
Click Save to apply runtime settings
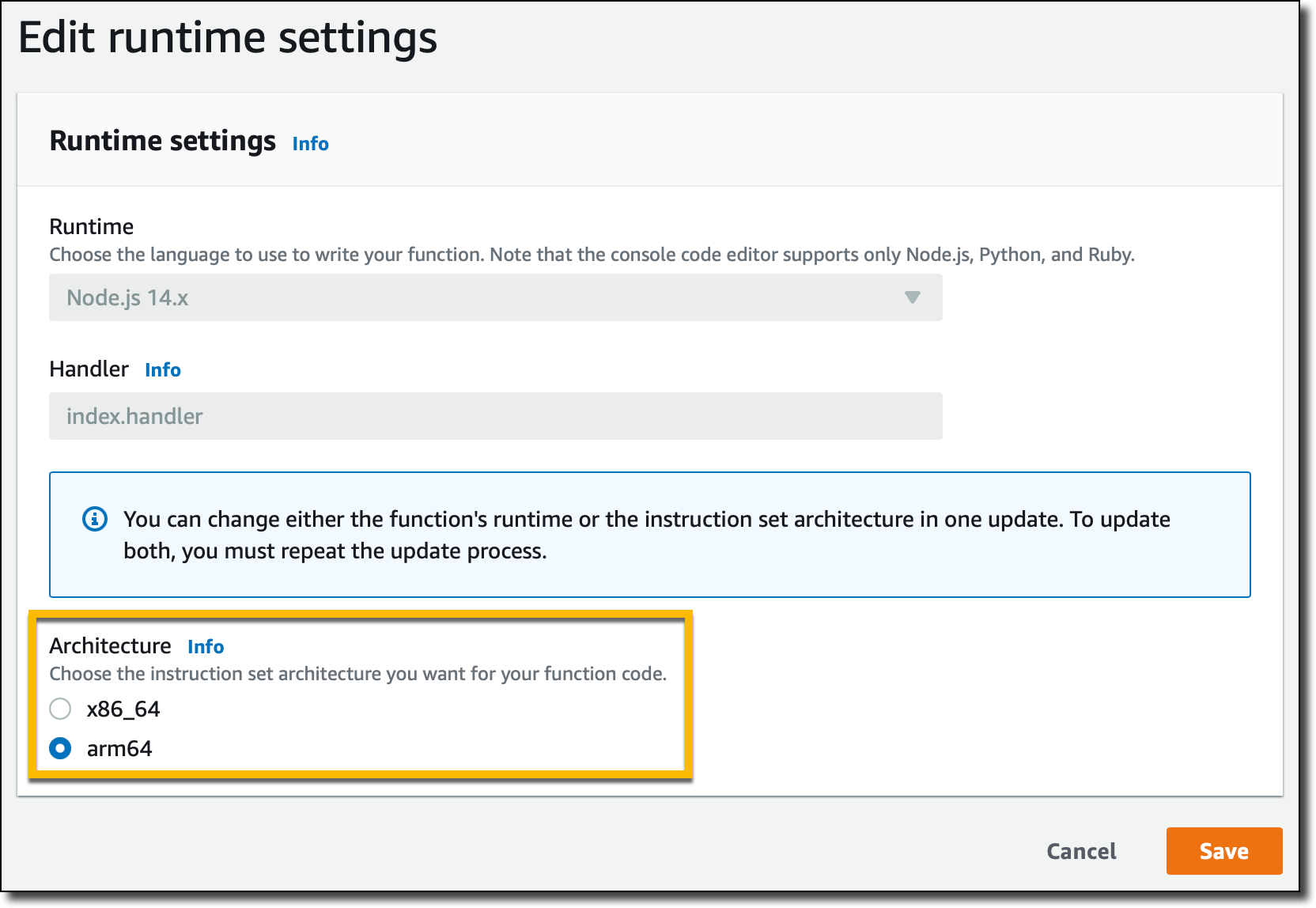click(1223, 851)
